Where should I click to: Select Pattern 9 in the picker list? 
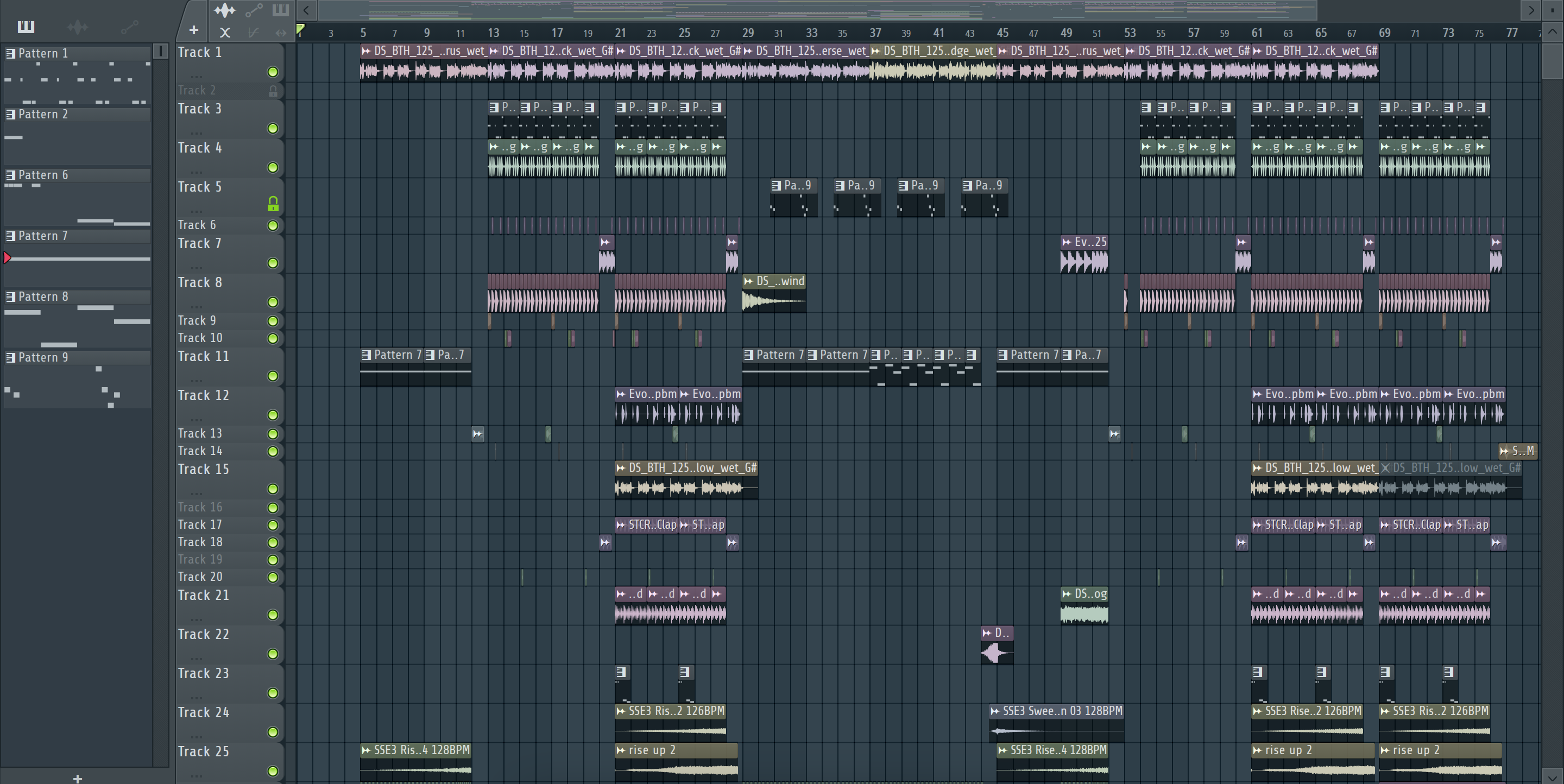click(x=78, y=357)
